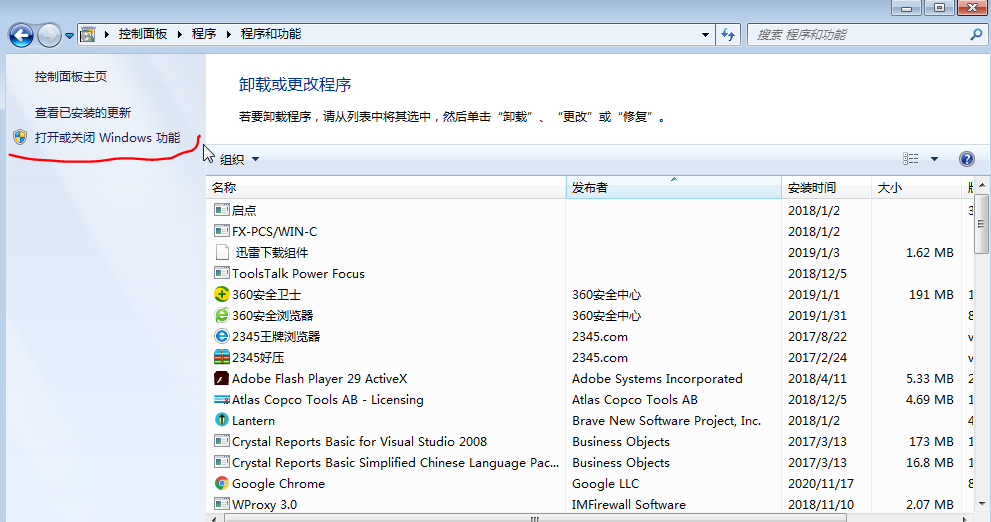
Task: Click the control panel icon in the address bar
Action: tap(88, 34)
